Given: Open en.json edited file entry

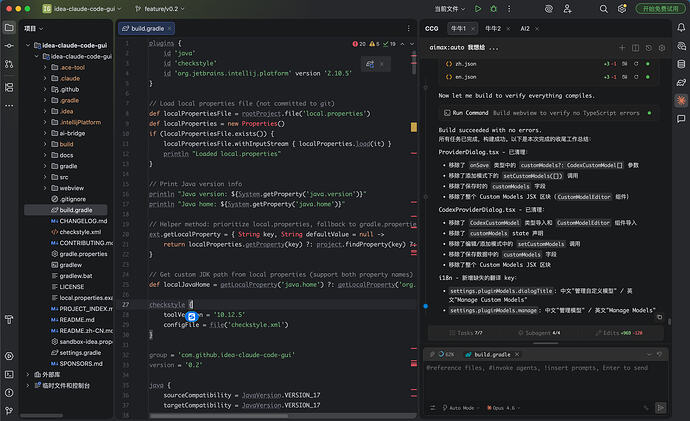Looking at the screenshot, I should (547, 77).
